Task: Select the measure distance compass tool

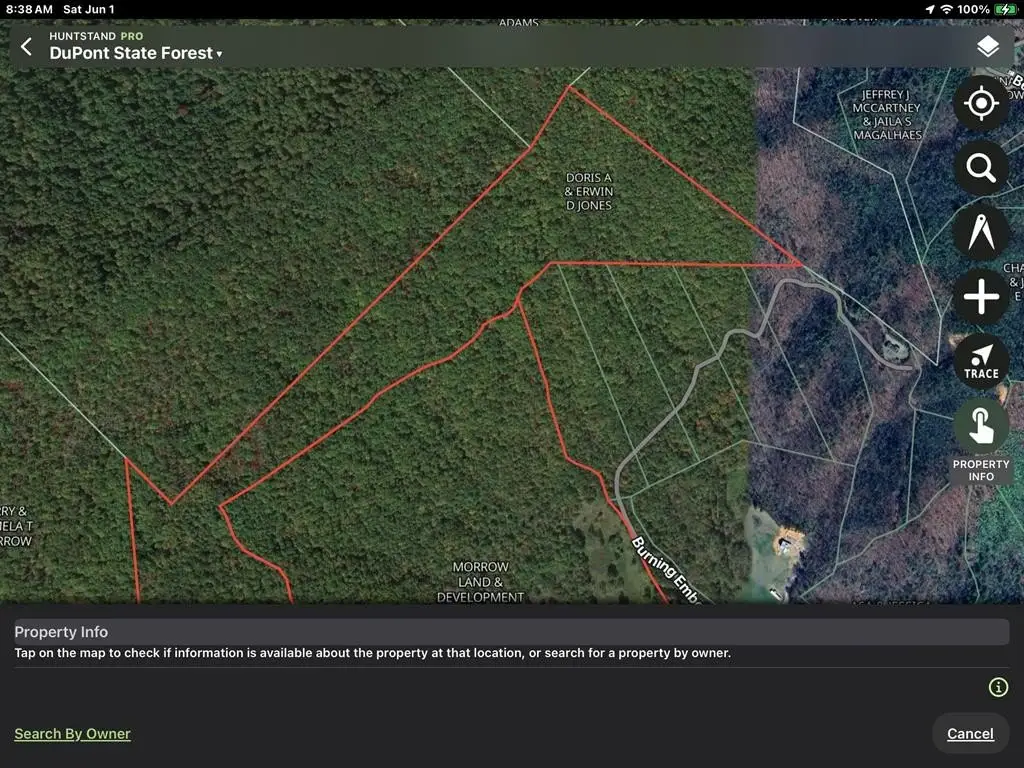Action: [980, 232]
